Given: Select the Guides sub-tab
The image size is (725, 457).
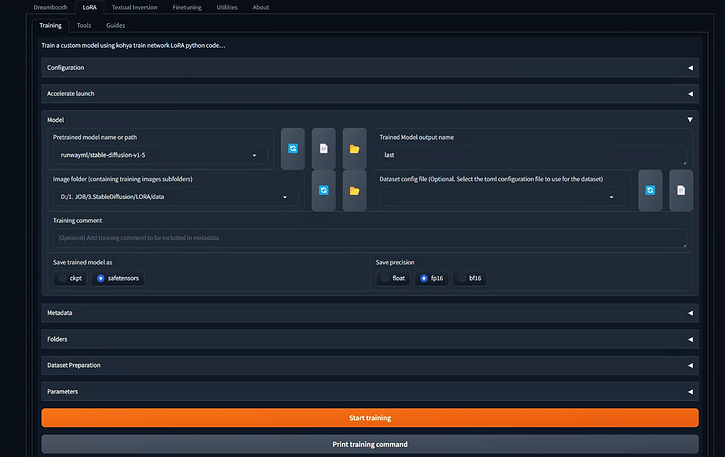Looking at the screenshot, I should [116, 25].
